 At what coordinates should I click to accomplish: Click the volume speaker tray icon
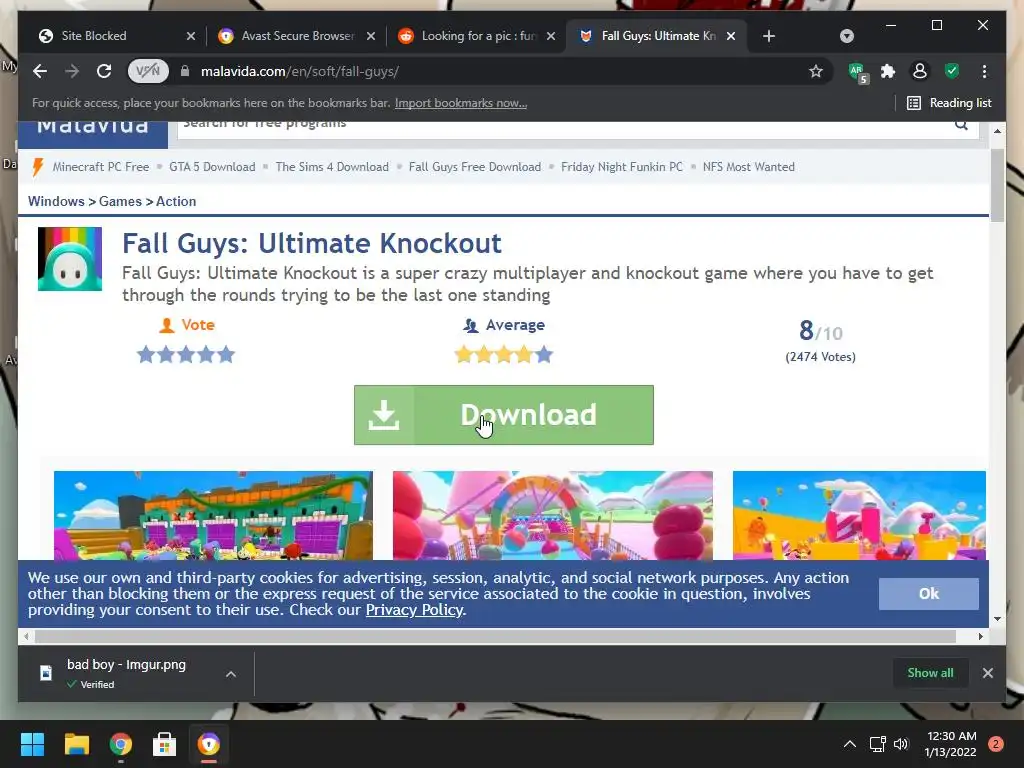pyautogui.click(x=901, y=744)
